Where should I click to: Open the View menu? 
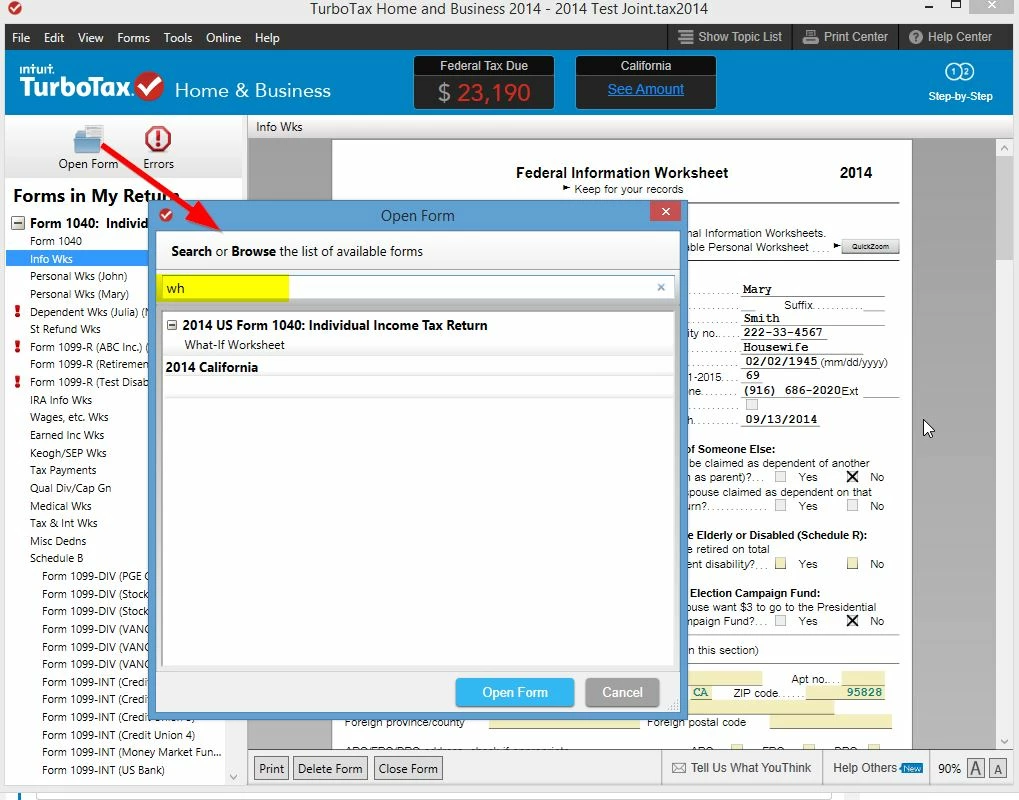(x=90, y=38)
